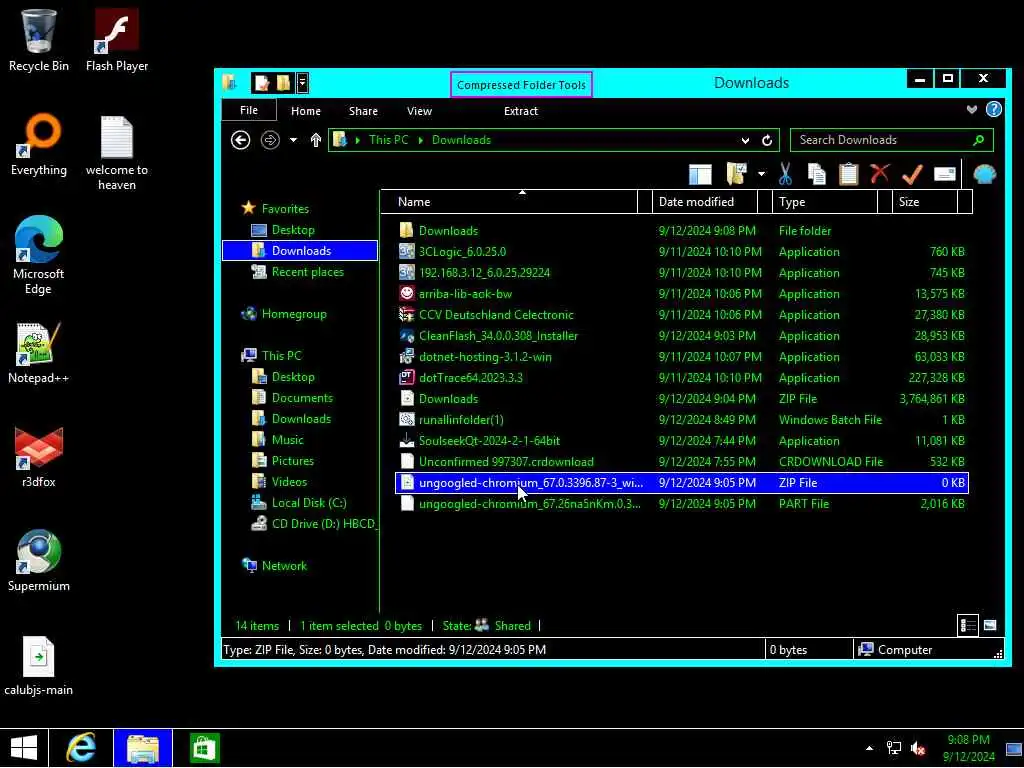Switch to the details view layout button

(967, 625)
